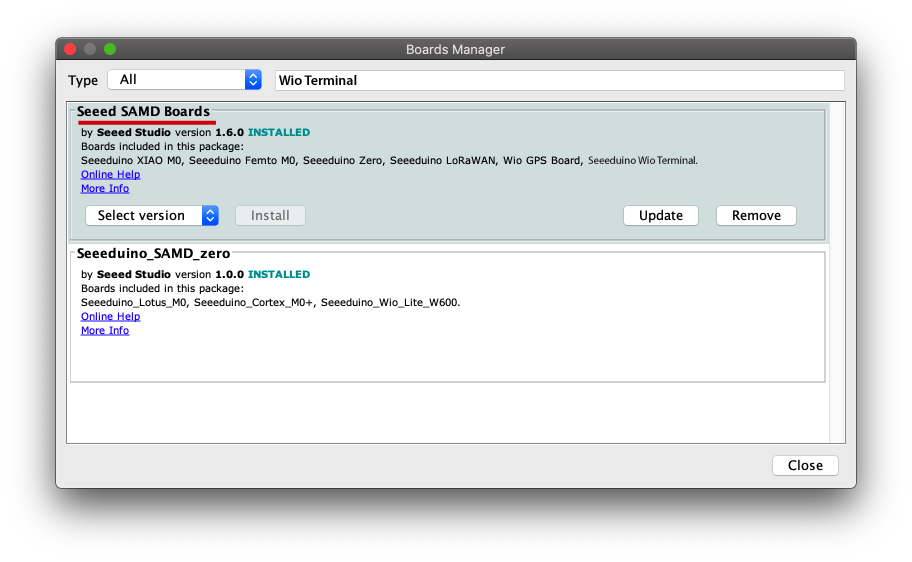The height and width of the screenshot is (562, 912).
Task: Click the 1.6.0 INSTALLED status text
Action: 263,132
